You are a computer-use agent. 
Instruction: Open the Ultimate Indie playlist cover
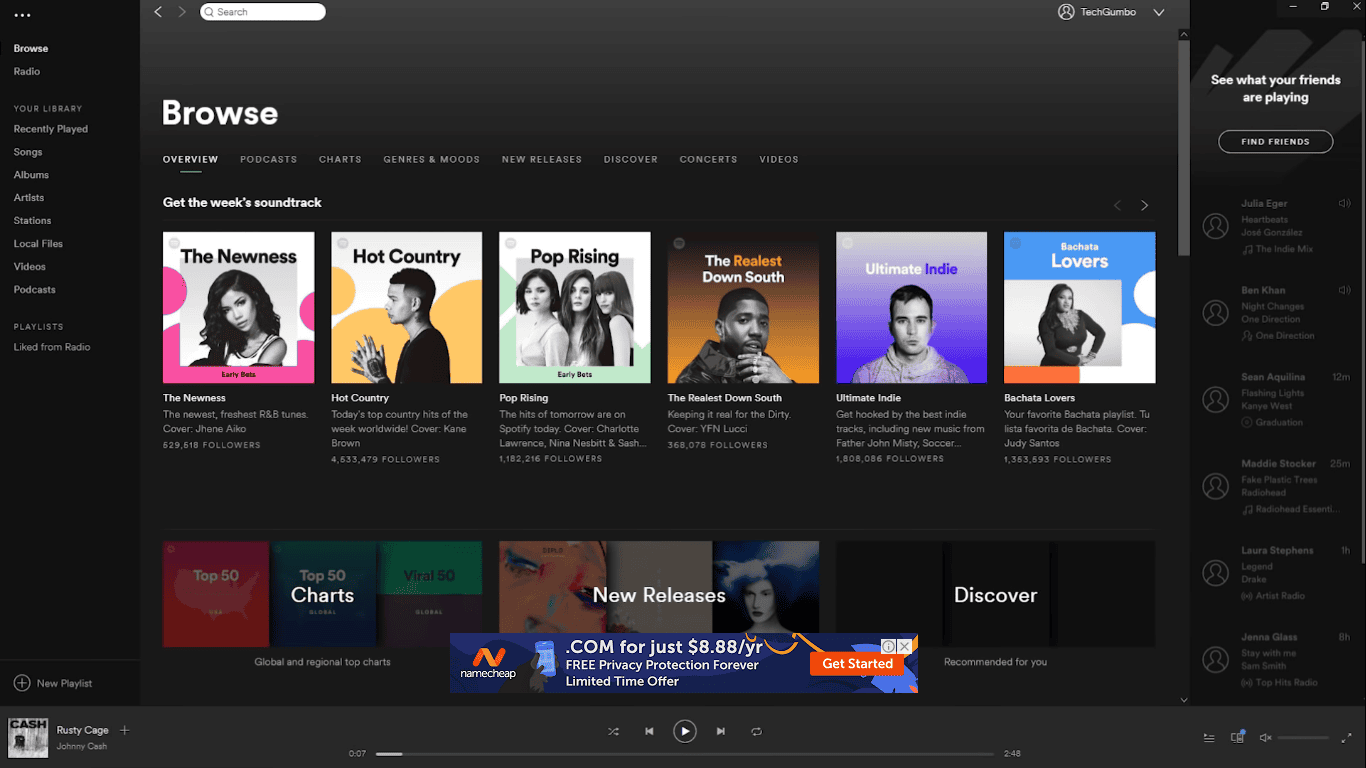tap(911, 307)
